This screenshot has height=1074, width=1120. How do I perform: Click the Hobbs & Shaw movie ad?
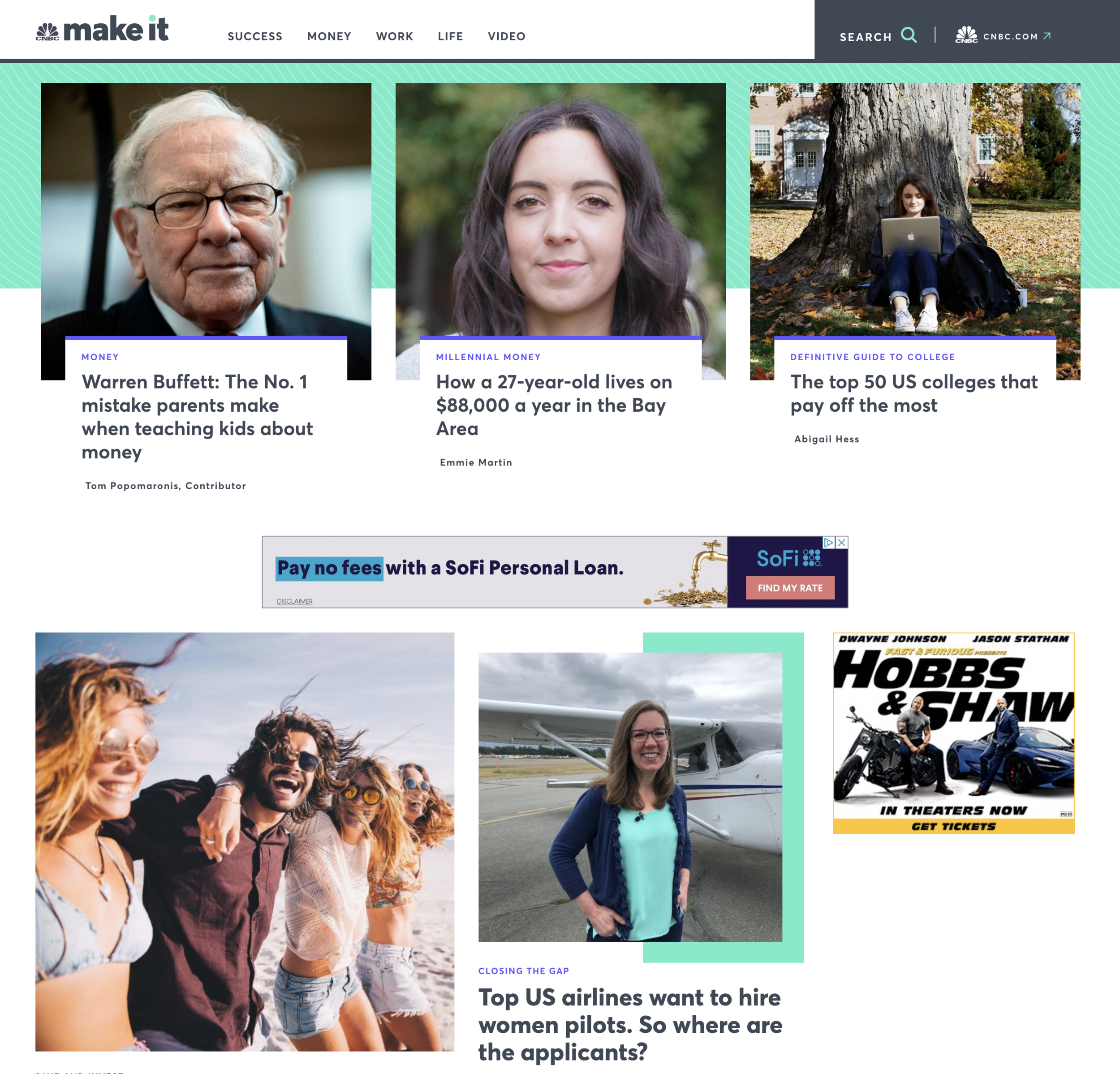pyautogui.click(x=953, y=733)
